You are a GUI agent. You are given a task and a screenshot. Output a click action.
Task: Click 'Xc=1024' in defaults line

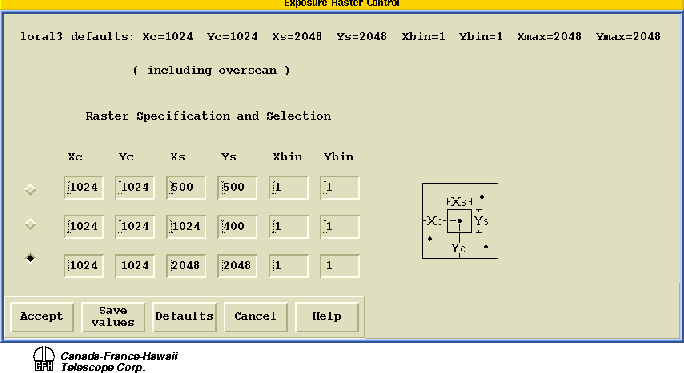[168, 36]
